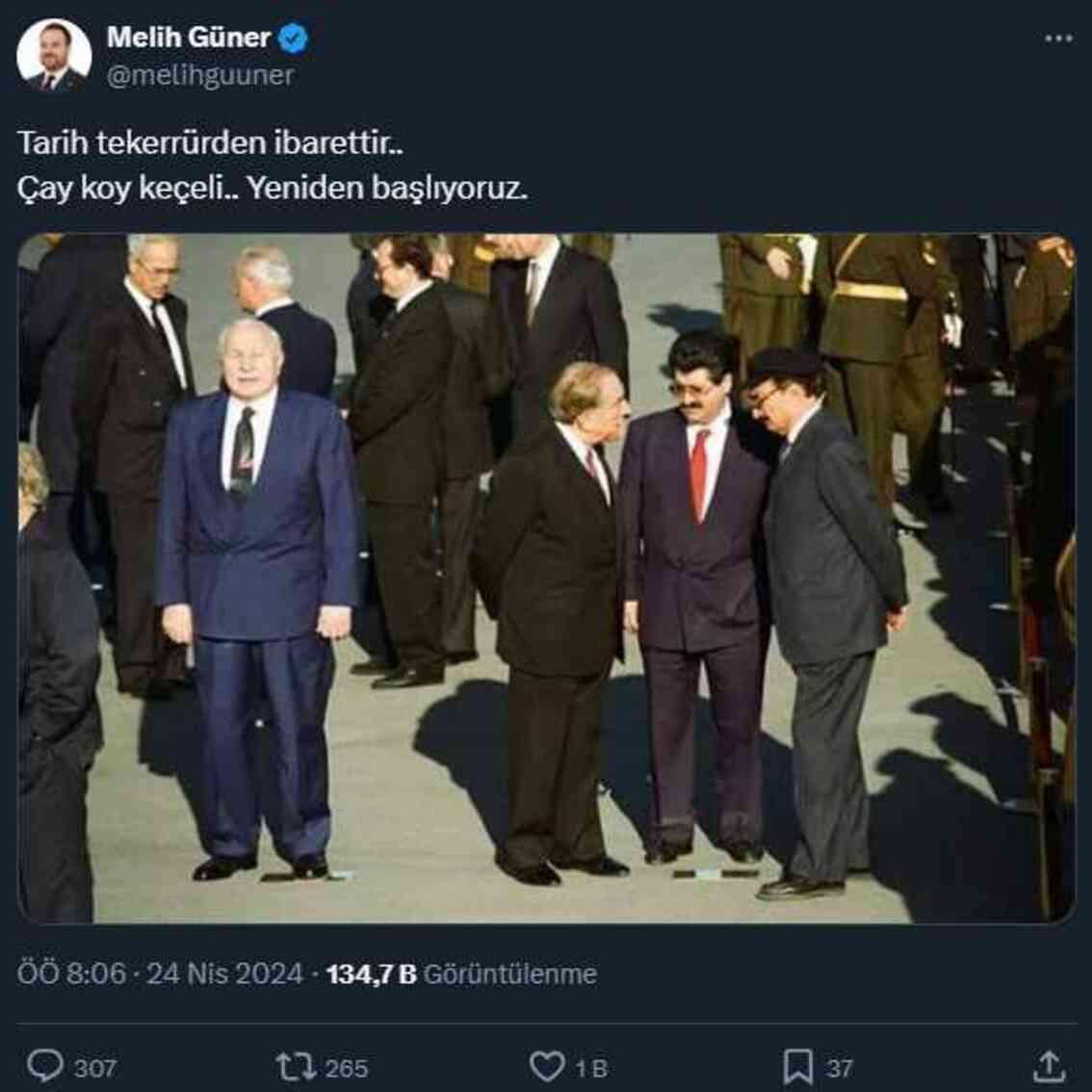The height and width of the screenshot is (1092, 1092).
Task: Click the 307 replies count
Action: click(x=94, y=1068)
